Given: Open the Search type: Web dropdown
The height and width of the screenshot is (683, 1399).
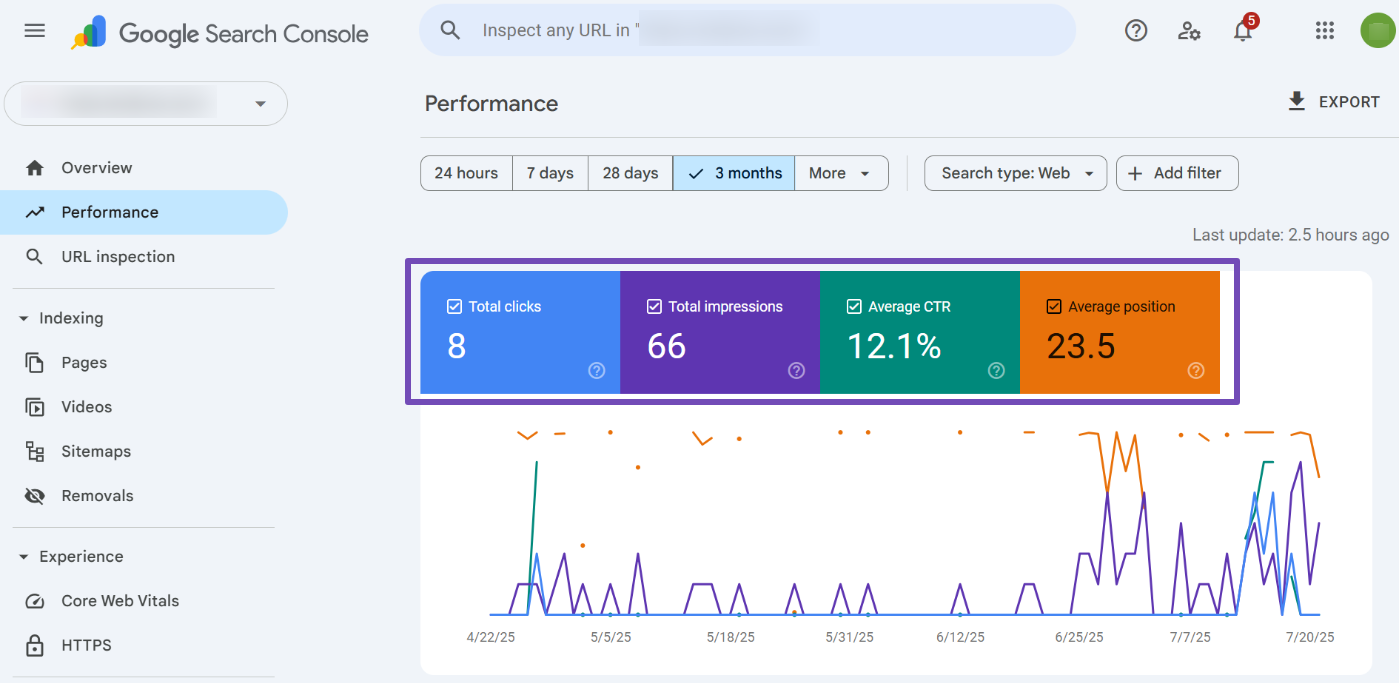Looking at the screenshot, I should 1015,173.
